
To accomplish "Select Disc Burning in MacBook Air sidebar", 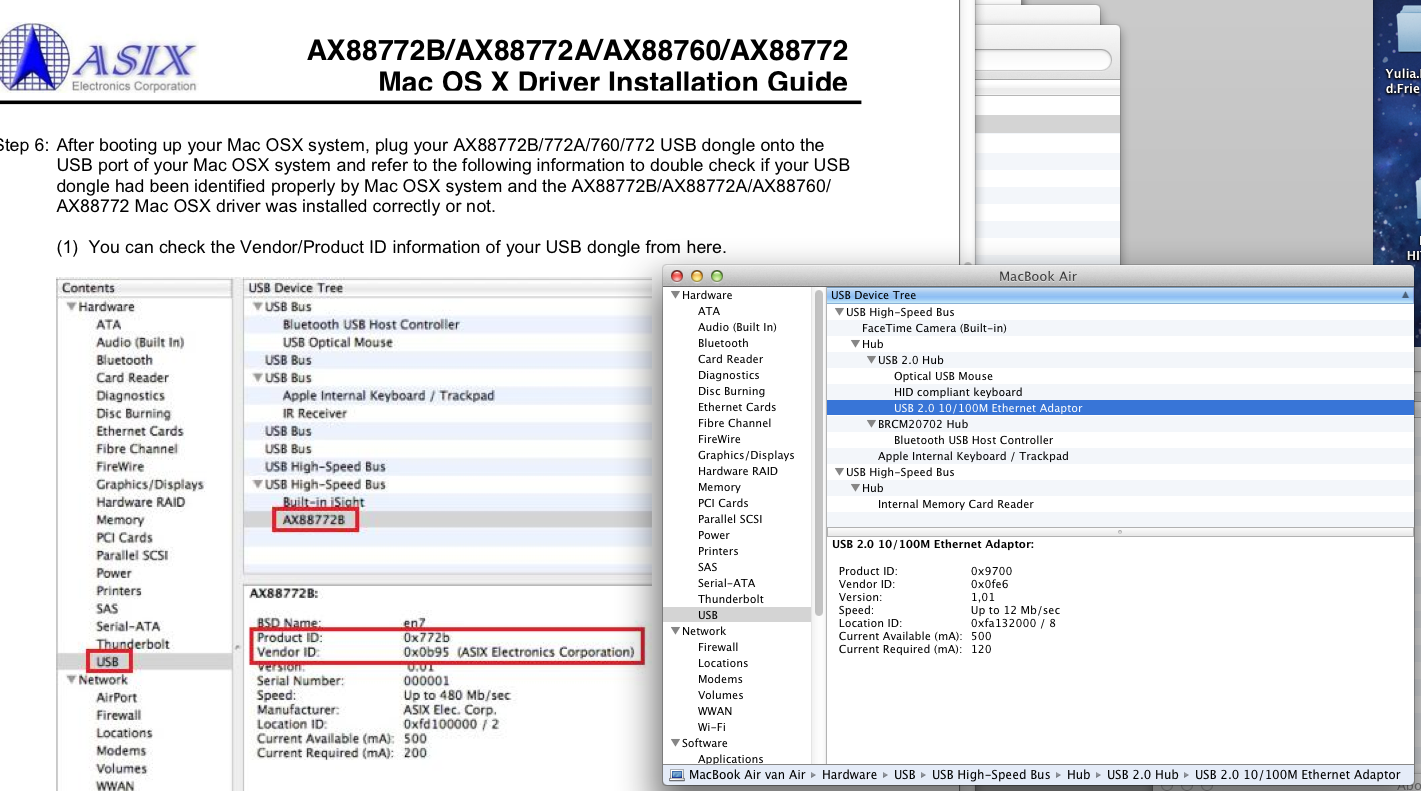I will [x=731, y=391].
